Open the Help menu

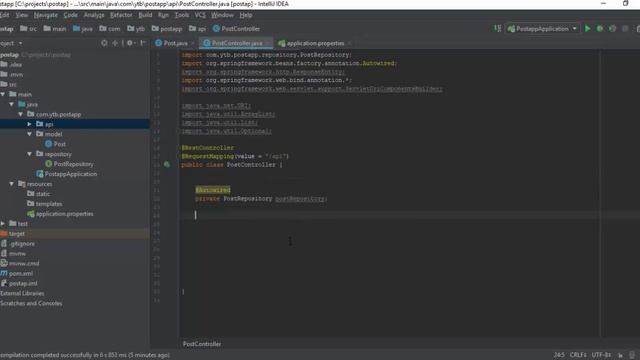tap(246, 15)
